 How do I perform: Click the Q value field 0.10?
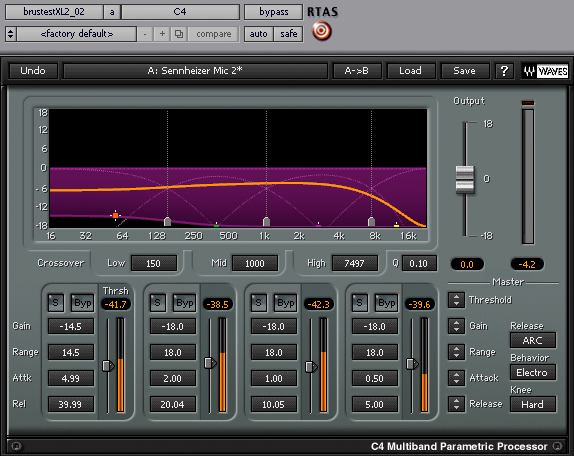[x=419, y=263]
